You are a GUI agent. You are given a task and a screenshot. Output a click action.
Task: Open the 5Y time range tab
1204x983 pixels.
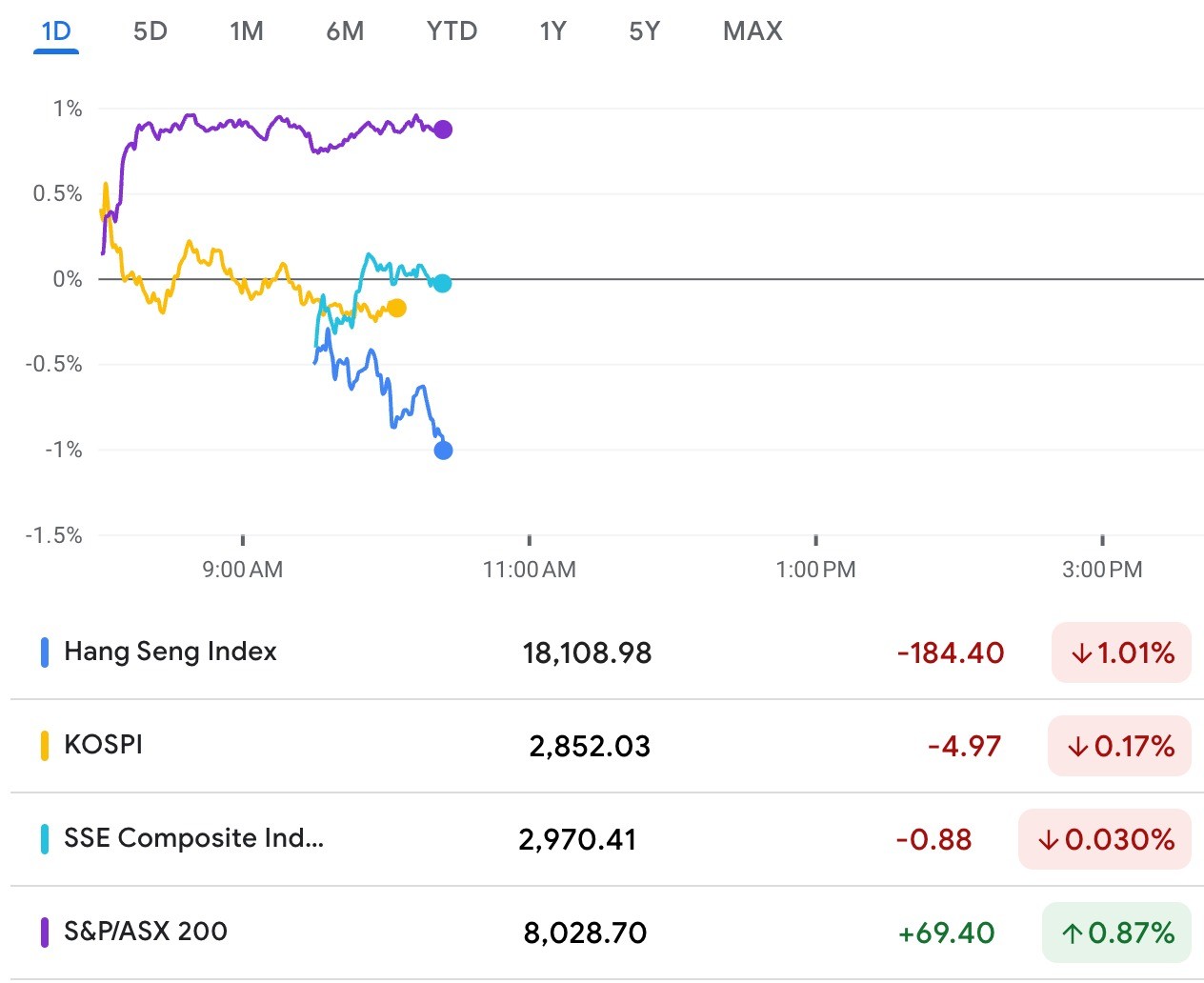[644, 31]
